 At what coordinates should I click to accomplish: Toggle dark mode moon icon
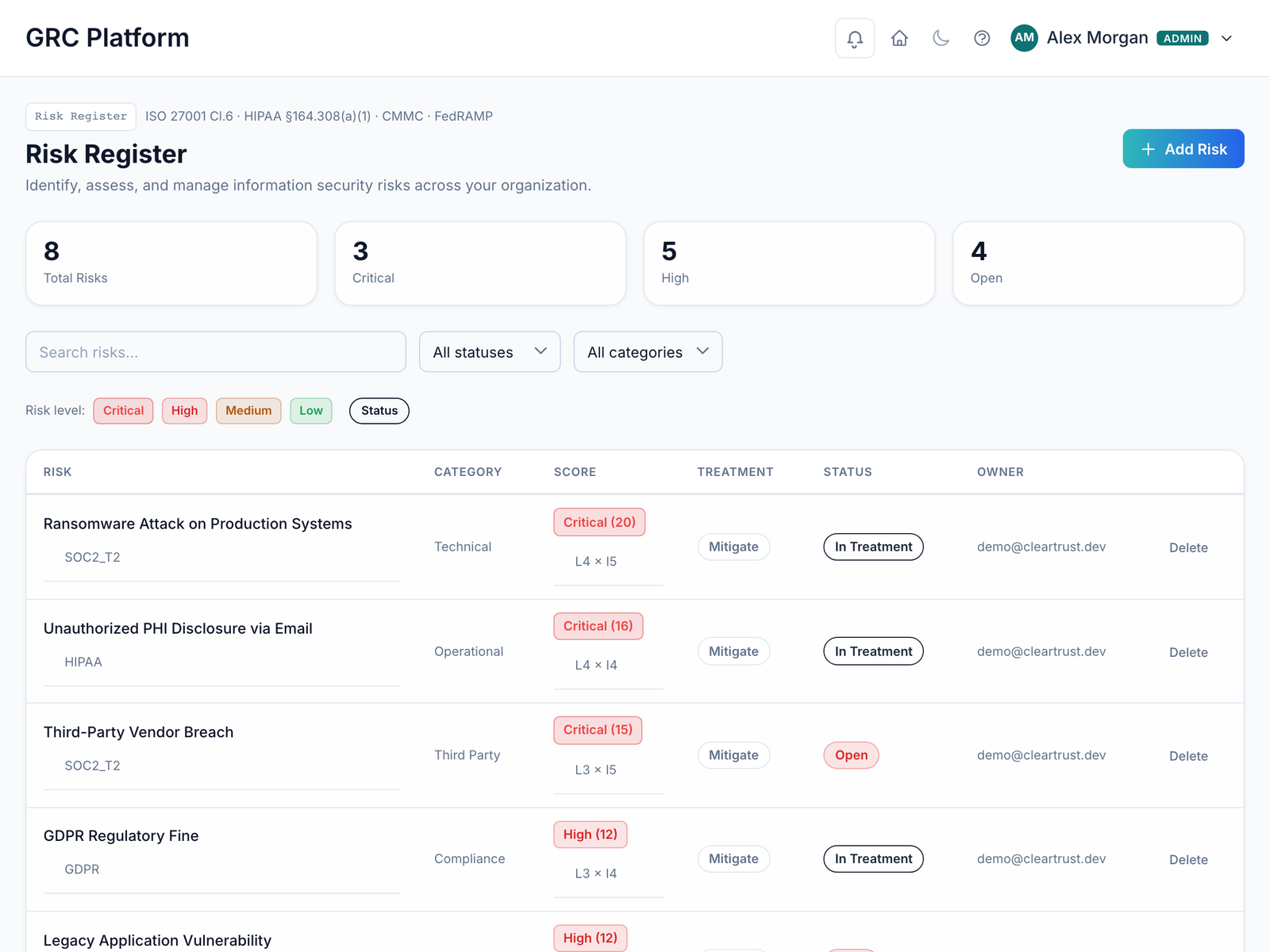tap(941, 38)
